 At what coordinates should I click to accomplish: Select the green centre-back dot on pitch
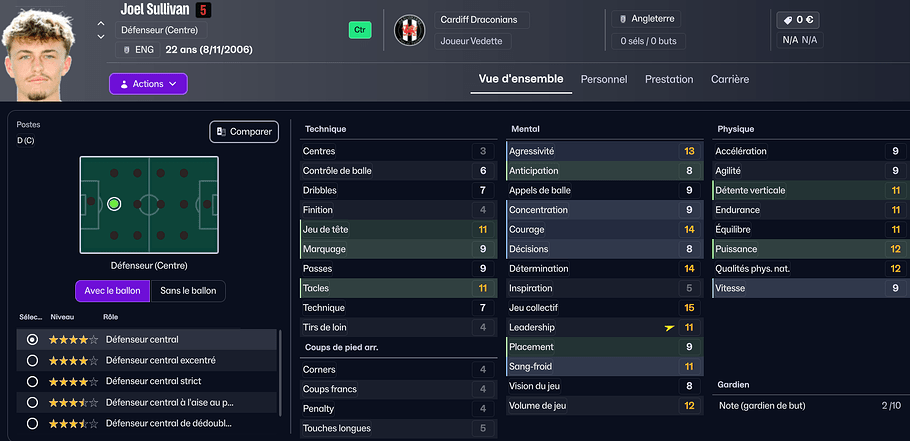tap(114, 204)
